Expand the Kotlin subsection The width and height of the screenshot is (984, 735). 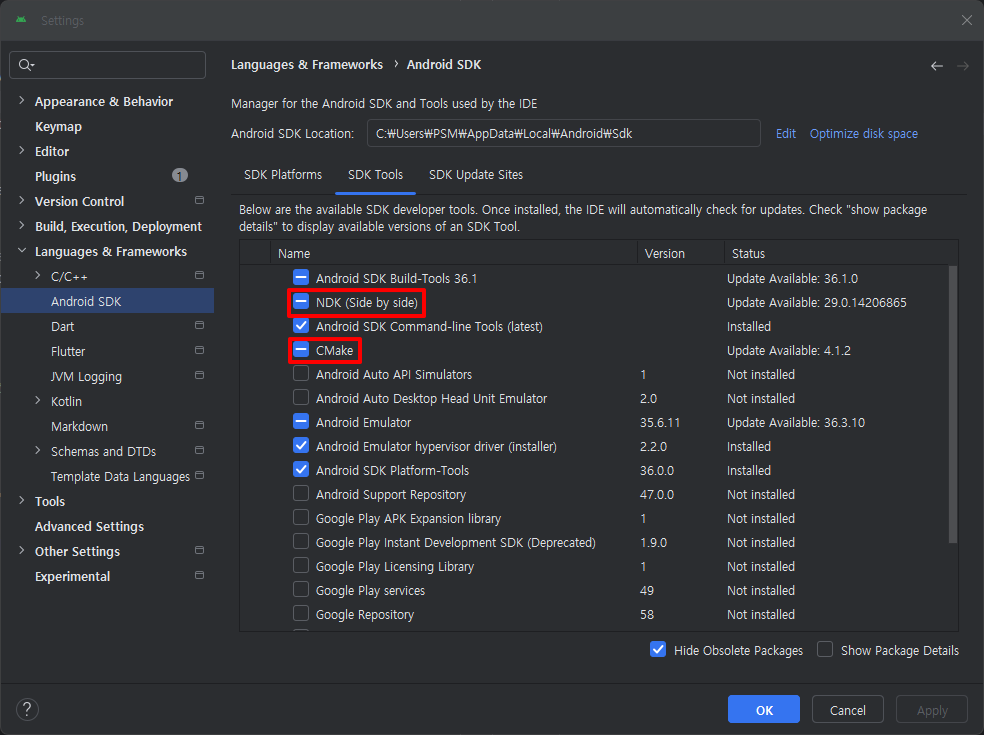[x=38, y=400]
